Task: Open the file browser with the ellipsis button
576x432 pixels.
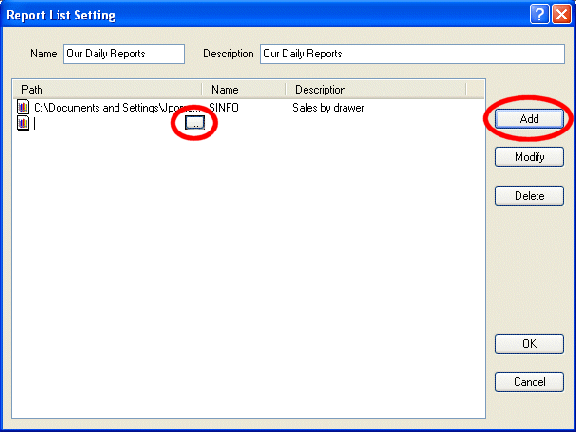Action: pos(195,123)
